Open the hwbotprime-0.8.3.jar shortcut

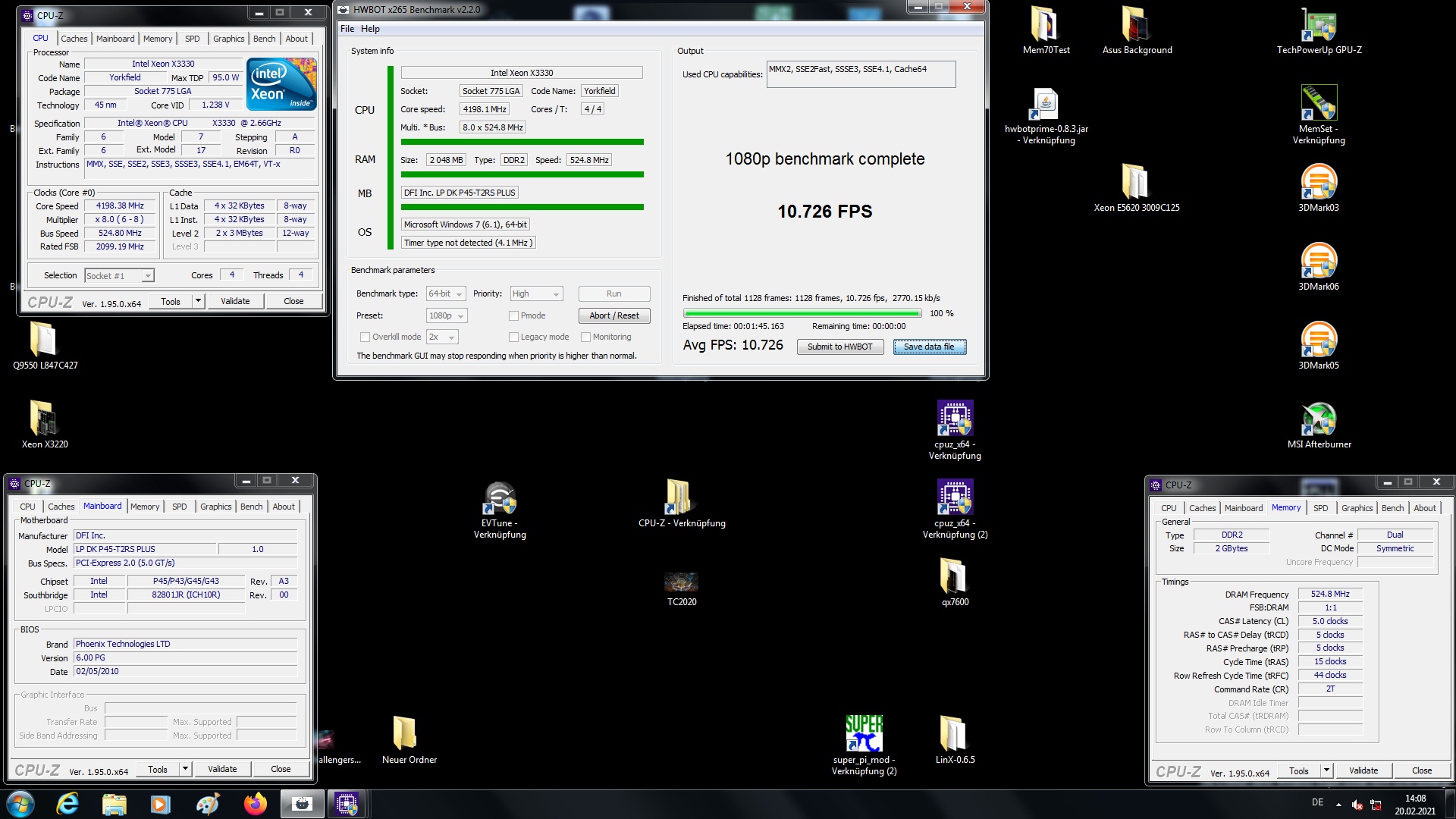click(x=1046, y=115)
